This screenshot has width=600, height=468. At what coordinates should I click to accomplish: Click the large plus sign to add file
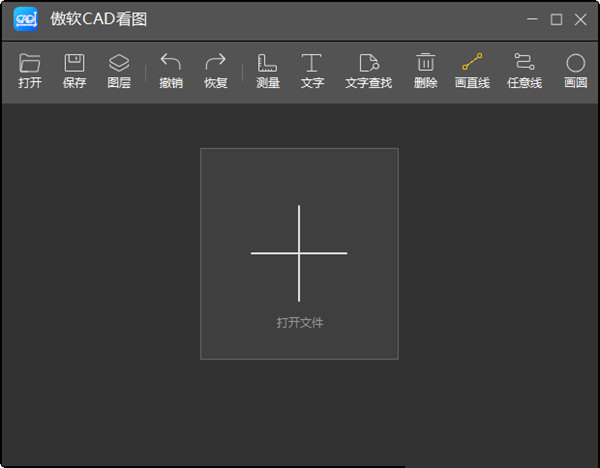[299, 253]
